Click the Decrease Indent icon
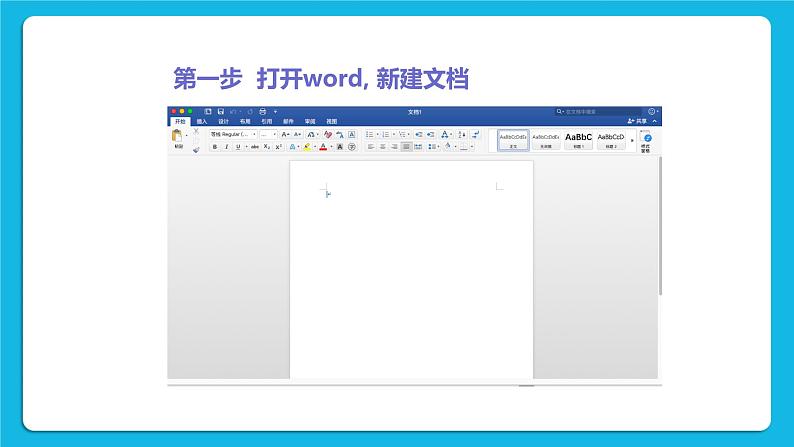The width and height of the screenshot is (794, 447). coord(418,134)
